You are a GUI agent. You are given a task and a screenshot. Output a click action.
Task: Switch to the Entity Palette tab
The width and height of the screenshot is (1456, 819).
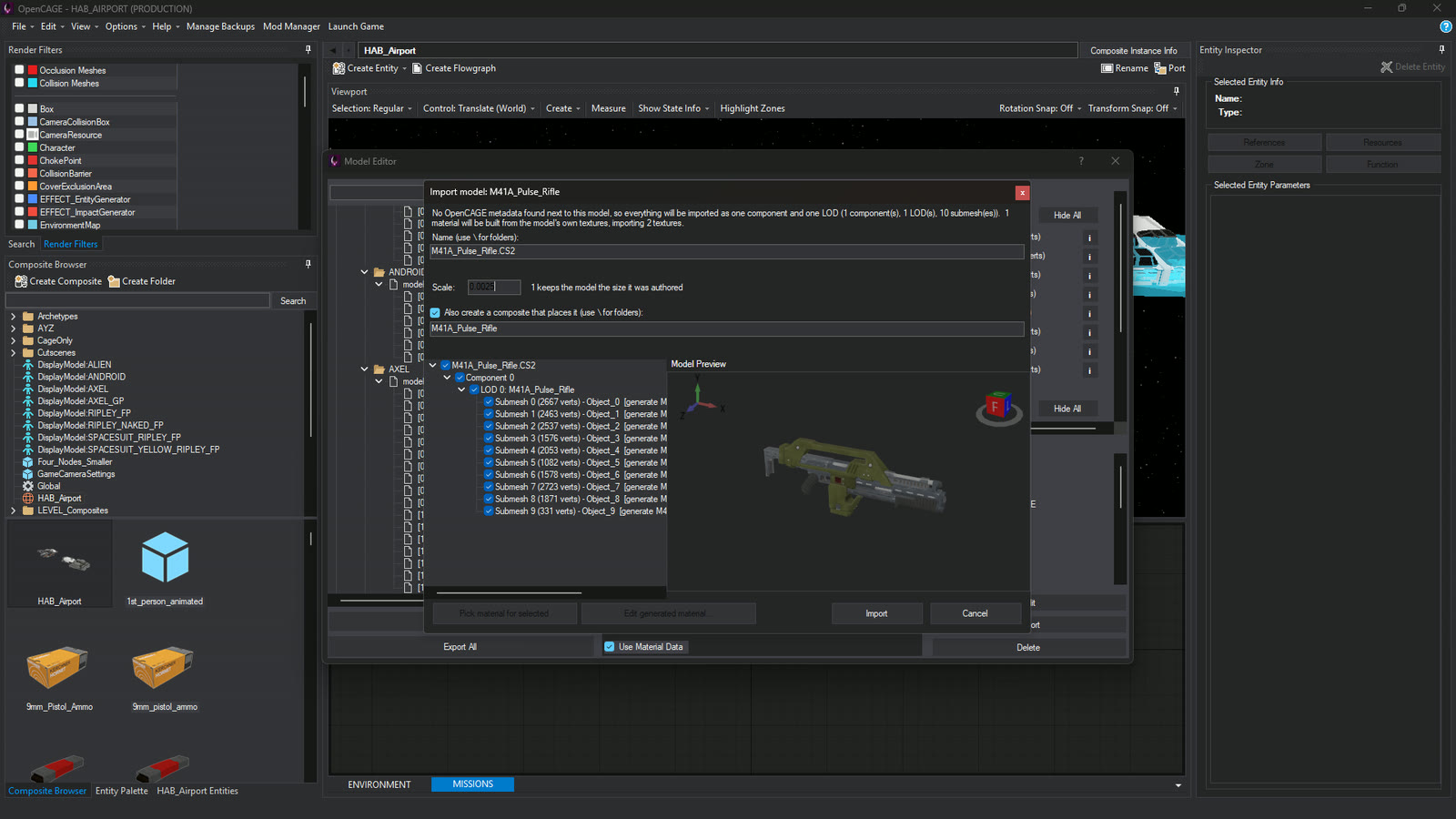[121, 791]
